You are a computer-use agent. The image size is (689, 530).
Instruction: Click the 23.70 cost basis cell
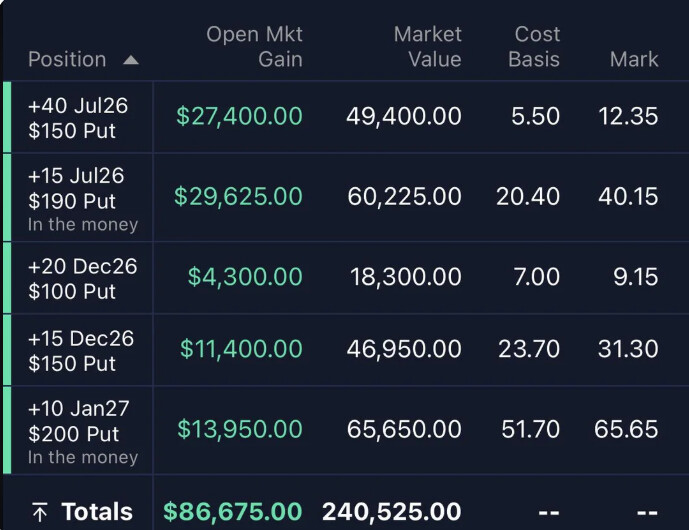(529, 349)
